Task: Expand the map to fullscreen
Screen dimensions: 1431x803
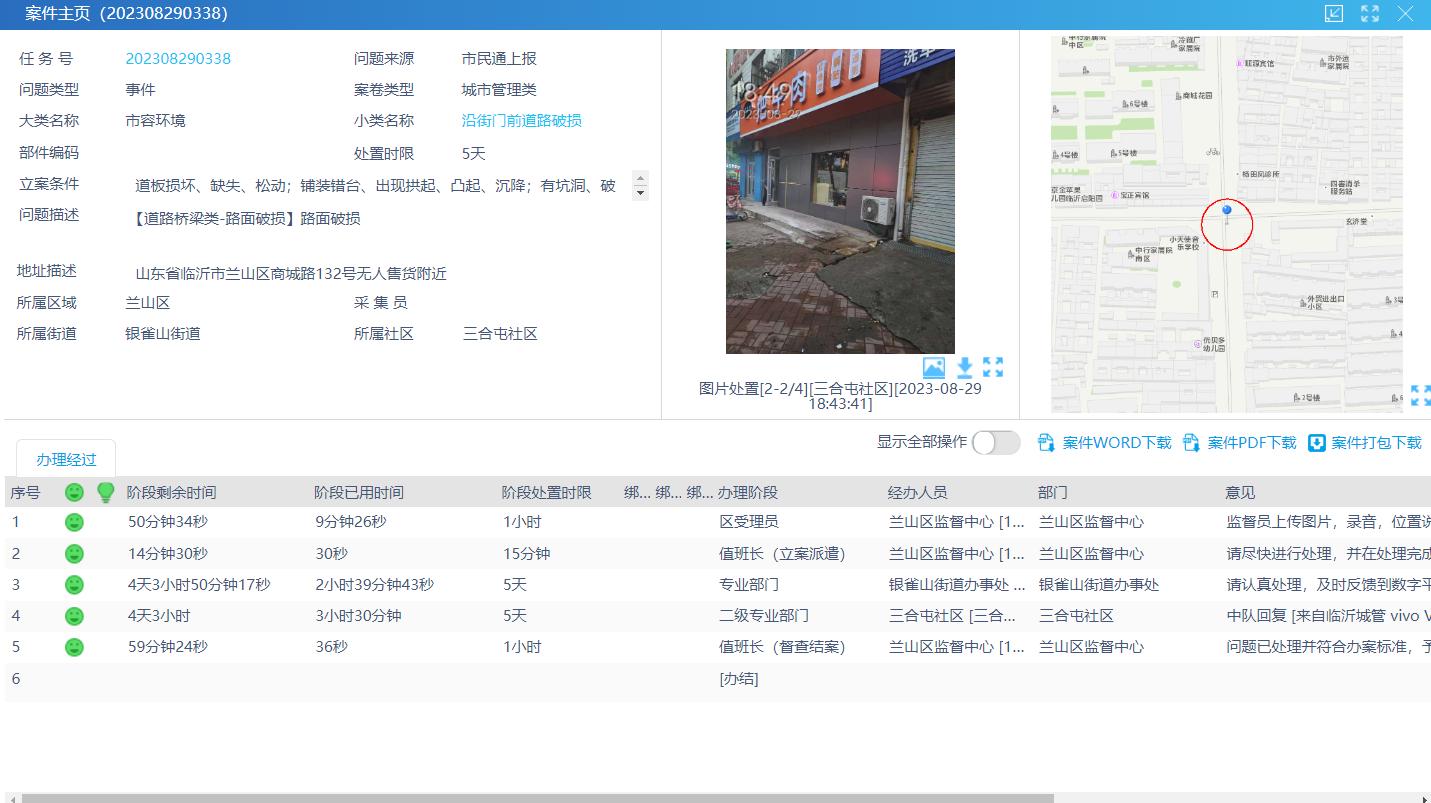Action: 1420,395
